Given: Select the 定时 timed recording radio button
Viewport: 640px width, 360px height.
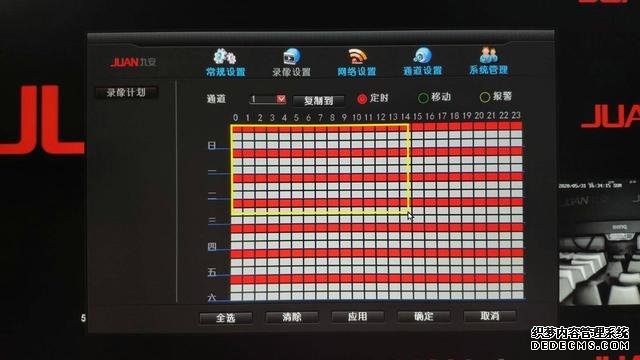Looking at the screenshot, I should click(x=362, y=98).
